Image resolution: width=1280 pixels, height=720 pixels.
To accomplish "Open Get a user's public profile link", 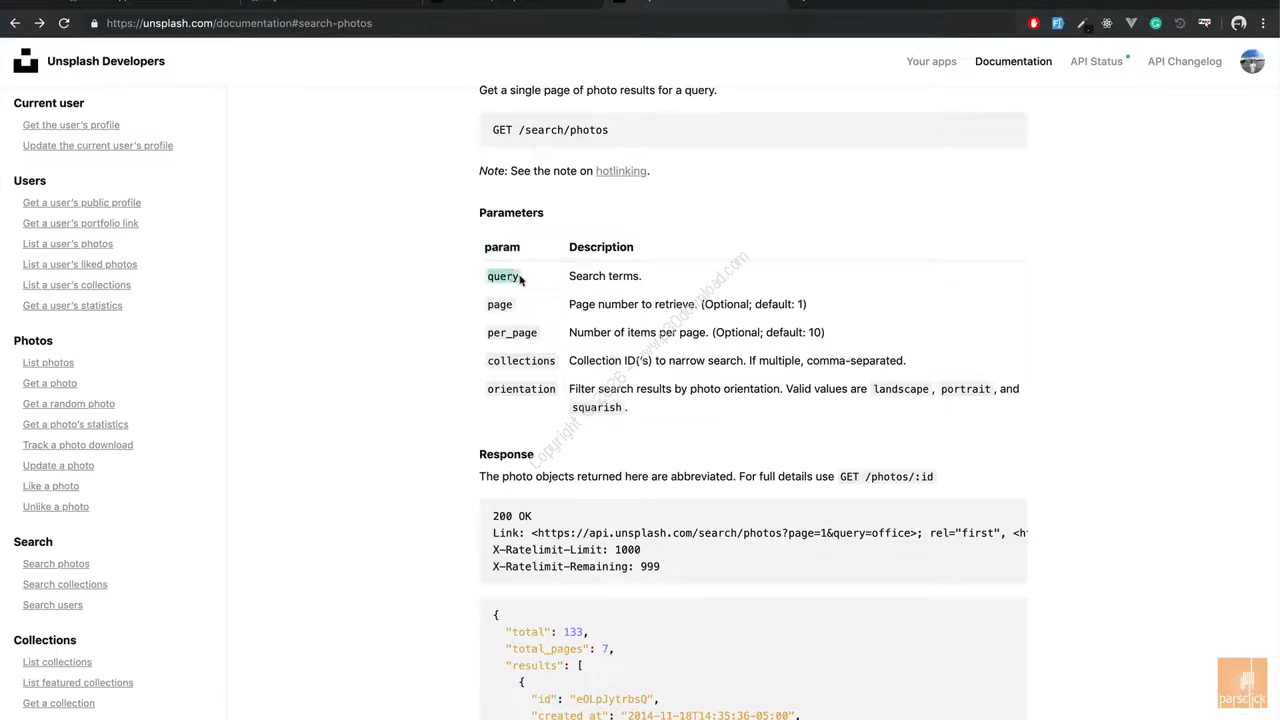I will pos(82,203).
